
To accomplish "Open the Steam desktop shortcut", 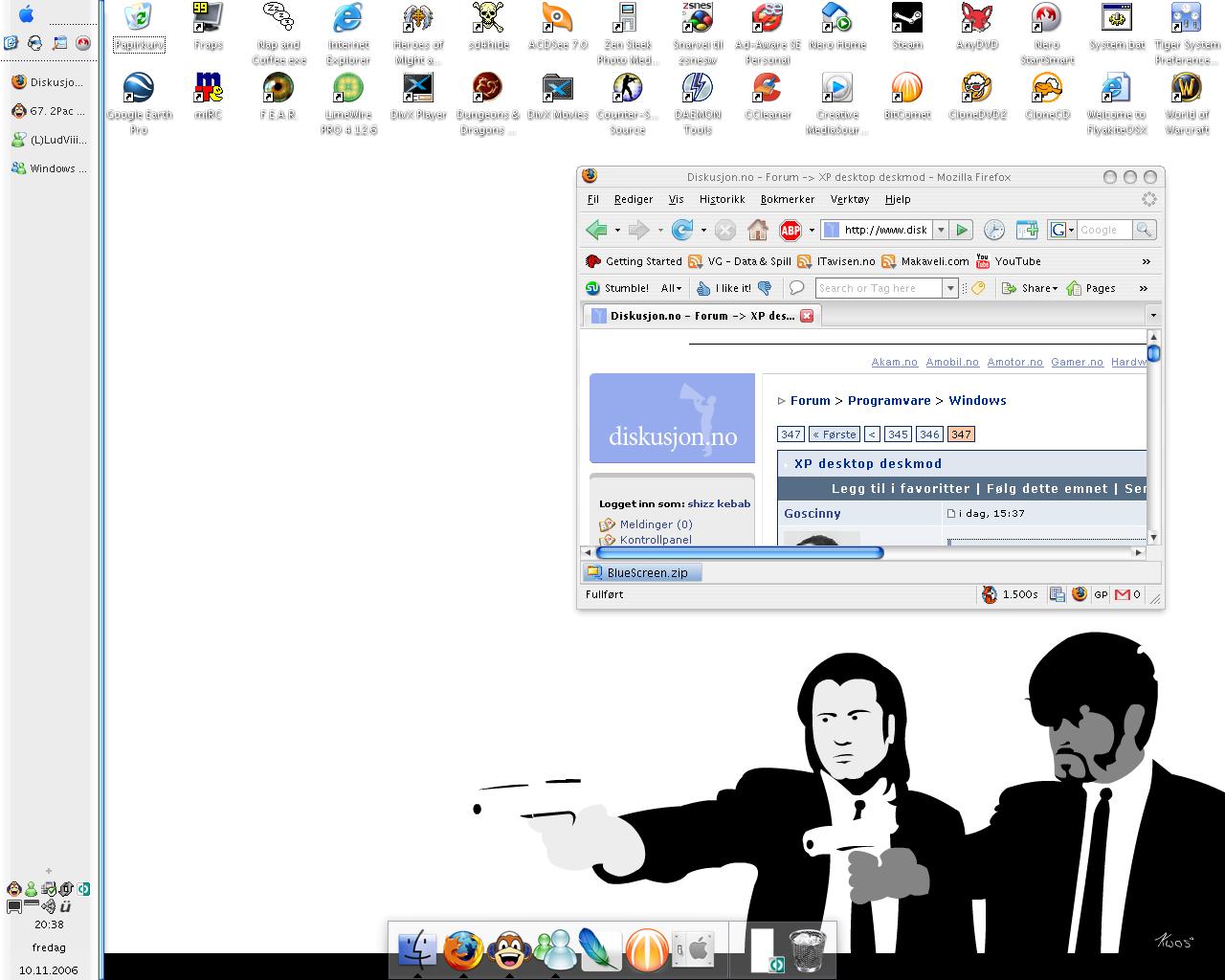I will (907, 27).
